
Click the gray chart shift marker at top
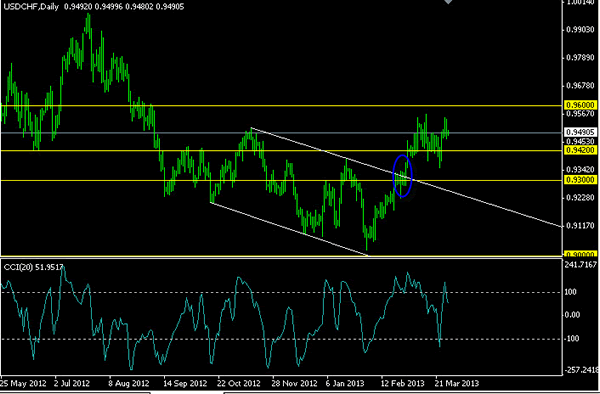click(x=448, y=2)
